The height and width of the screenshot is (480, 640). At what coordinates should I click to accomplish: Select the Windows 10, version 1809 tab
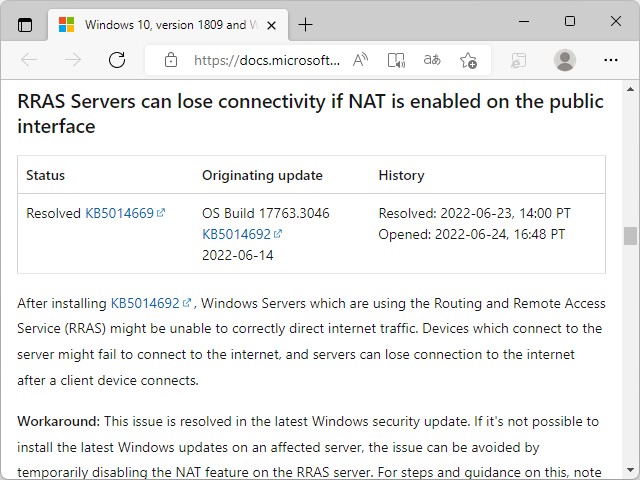168,25
